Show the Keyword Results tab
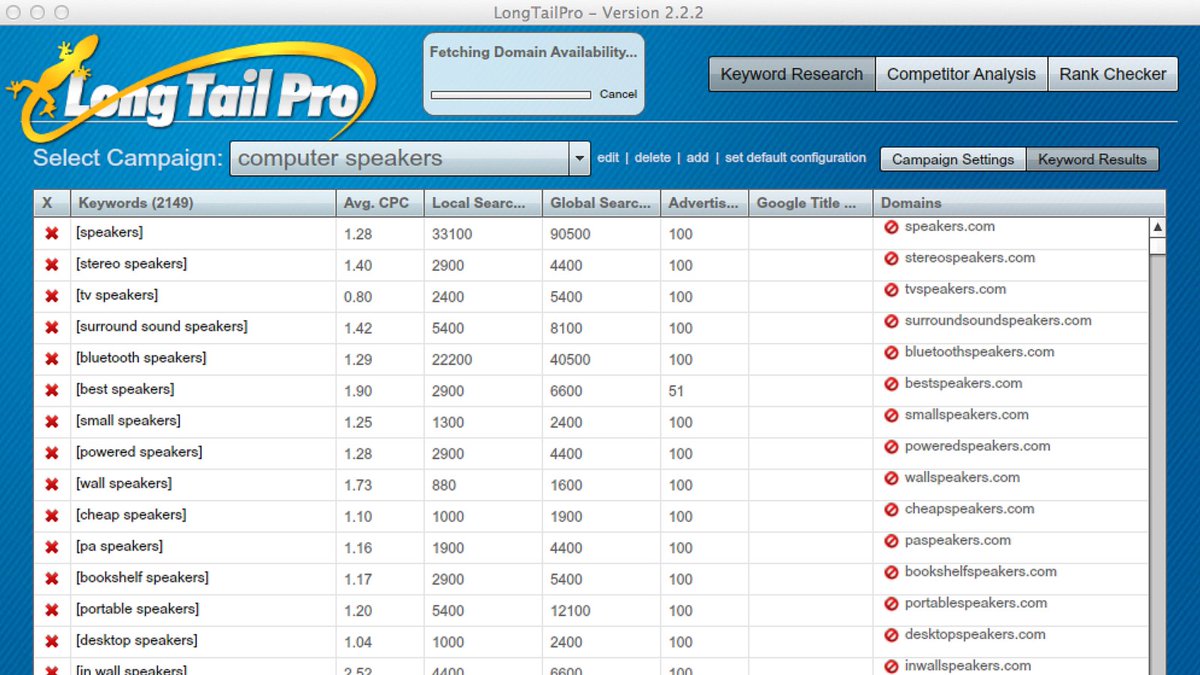This screenshot has height=675, width=1200. click(1092, 159)
